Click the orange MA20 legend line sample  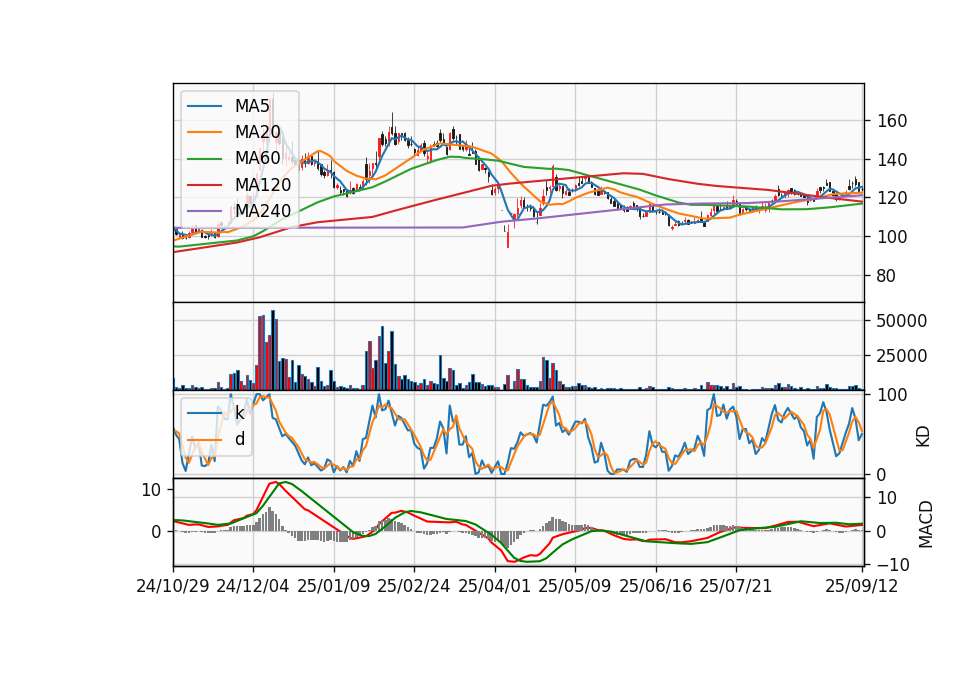point(204,132)
